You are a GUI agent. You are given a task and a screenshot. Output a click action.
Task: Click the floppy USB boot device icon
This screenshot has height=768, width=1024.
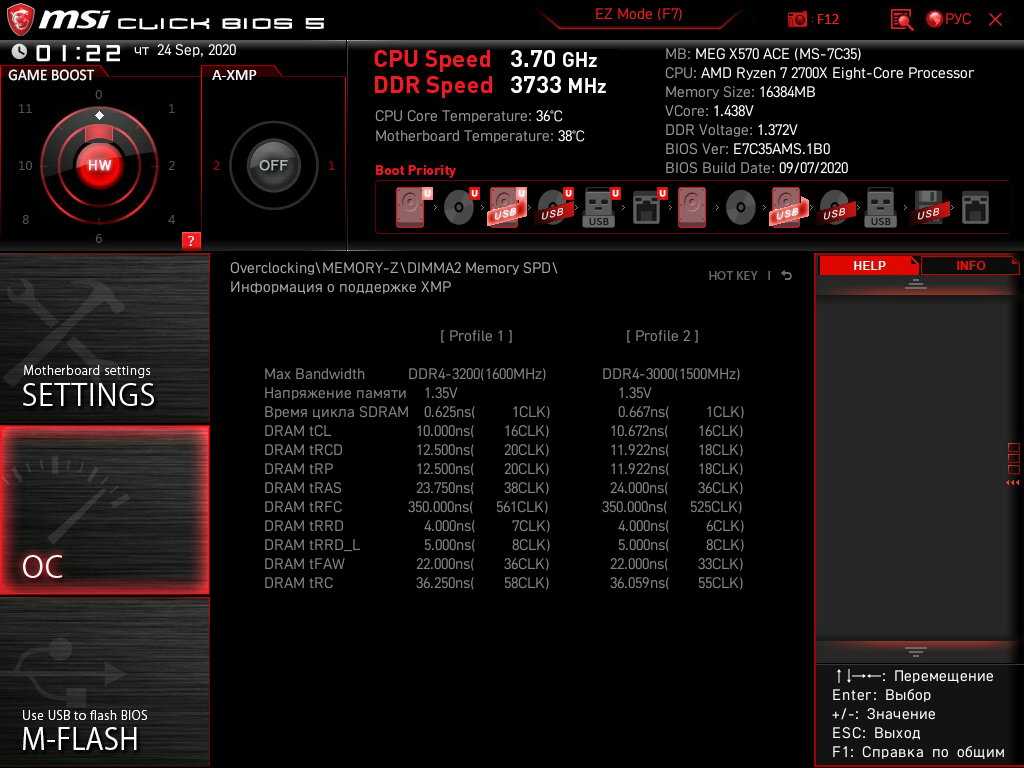(928, 208)
